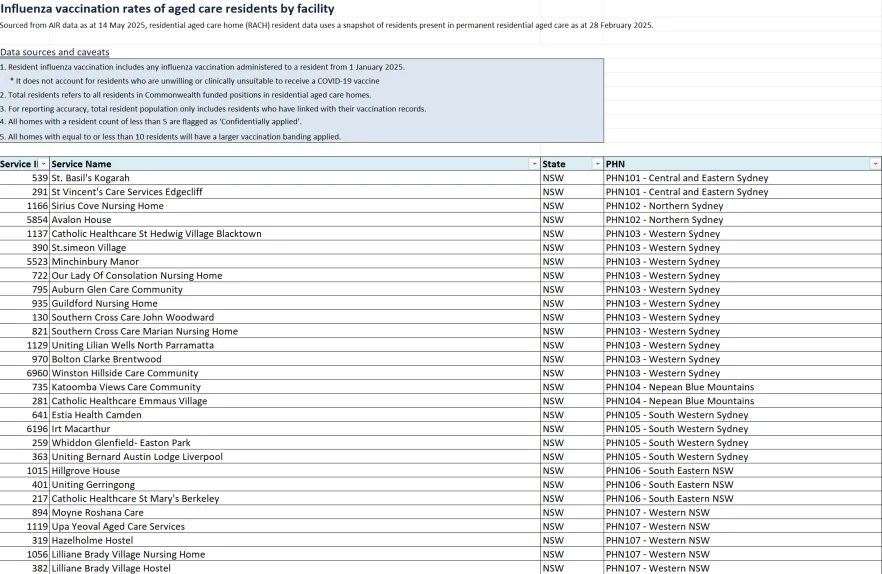This screenshot has height=574, width=882.
Task: Select the 'Bolton Clarke Brentwood' cell
Action: click(x=295, y=359)
